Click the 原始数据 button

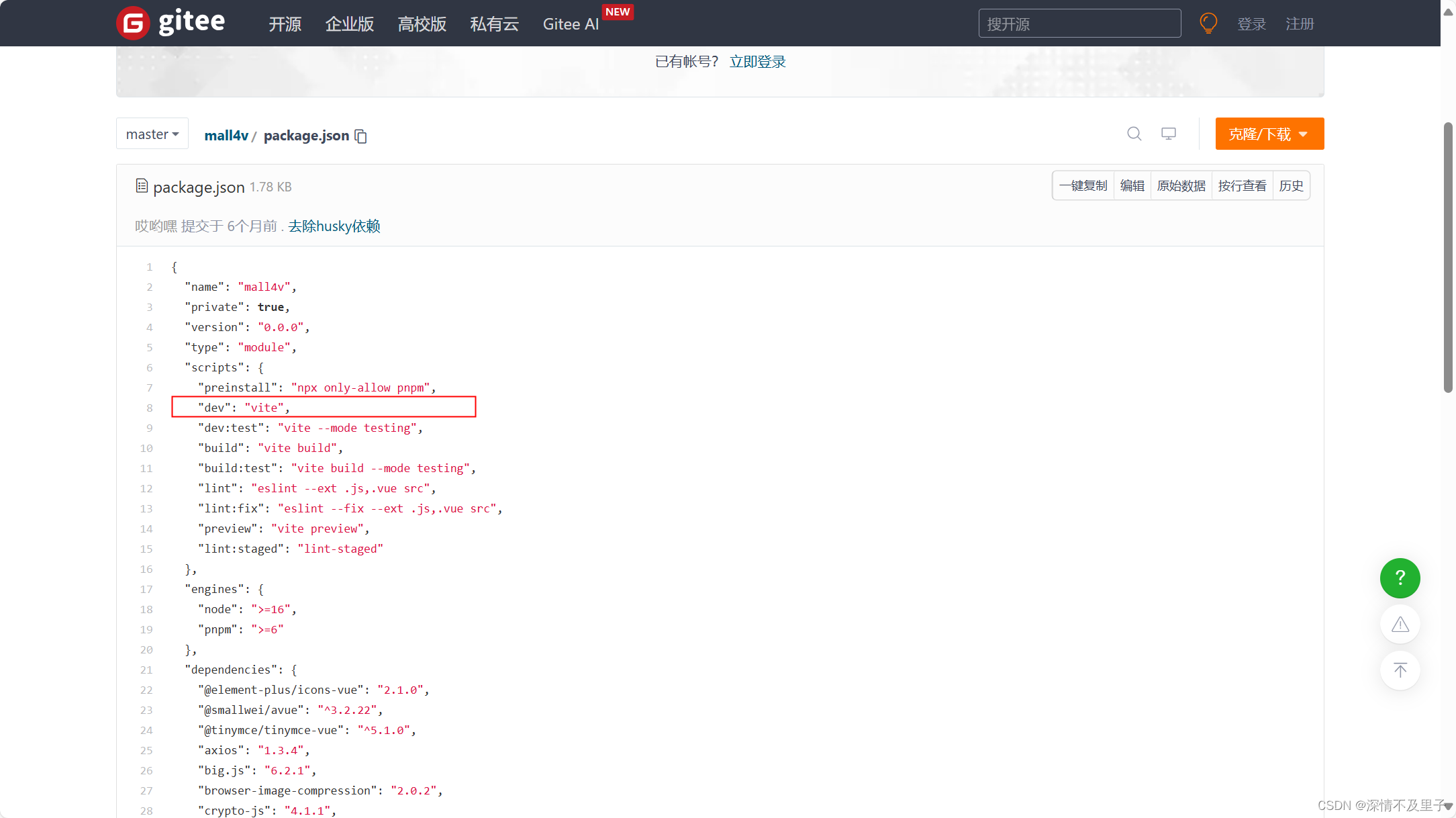click(1181, 186)
